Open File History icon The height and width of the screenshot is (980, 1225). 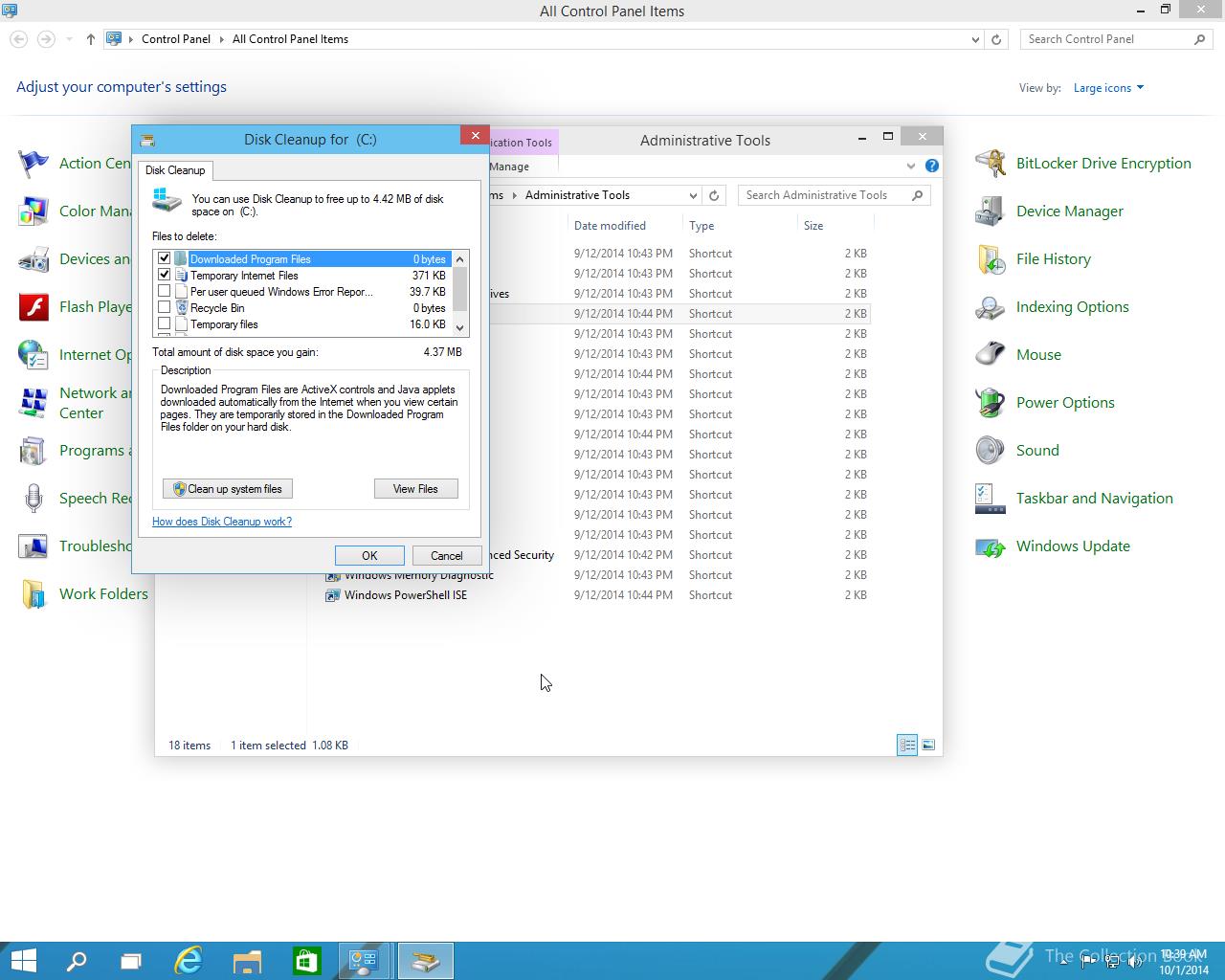(x=991, y=259)
